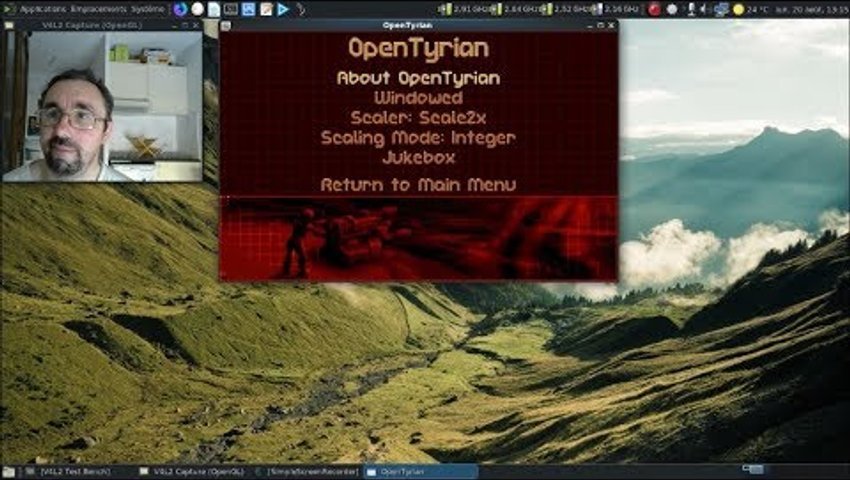This screenshot has width=850, height=480.
Task: Open the weather applet showing 24 °C
Action: (751, 9)
